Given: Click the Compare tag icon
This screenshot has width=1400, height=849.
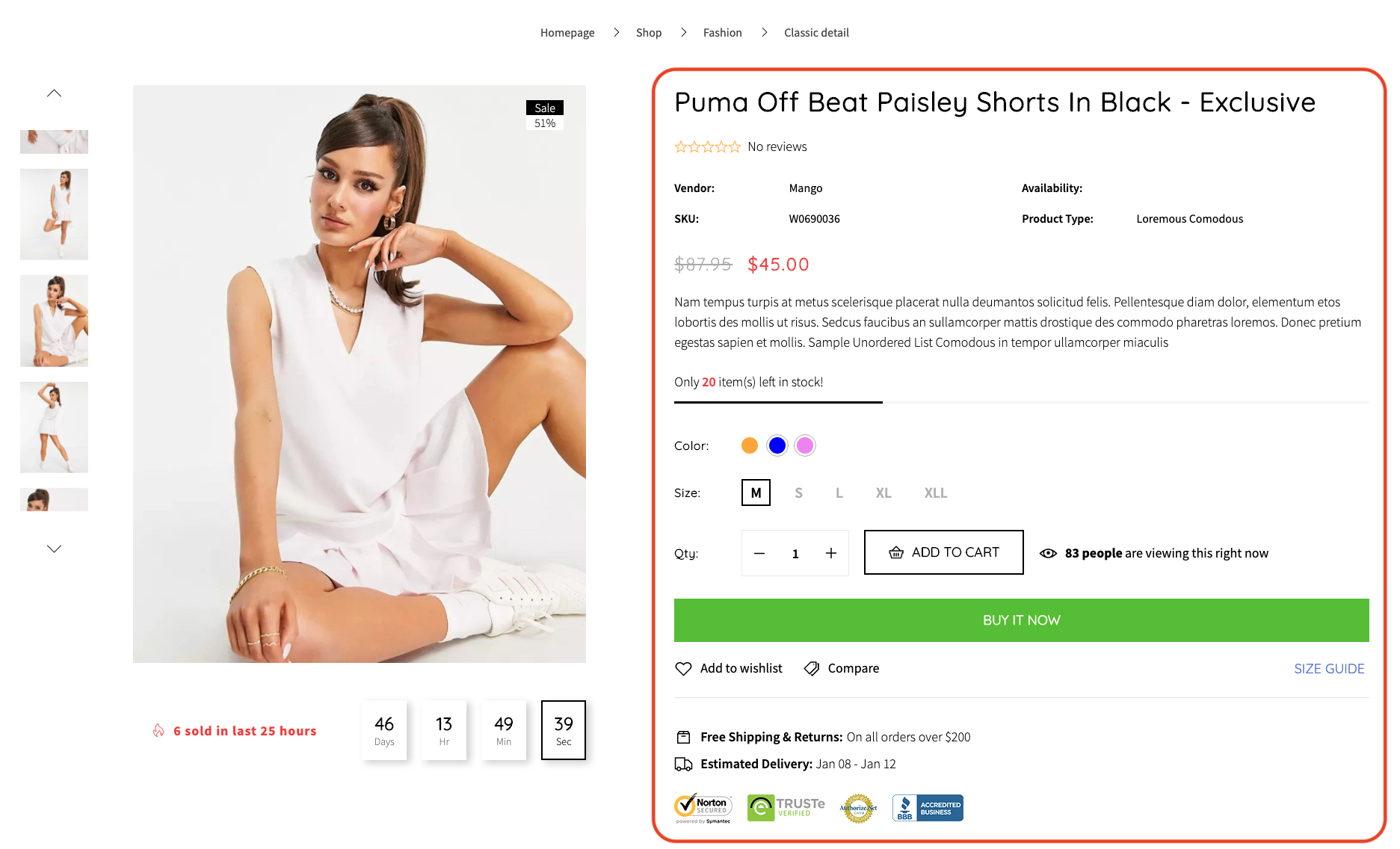Looking at the screenshot, I should pyautogui.click(x=812, y=669).
